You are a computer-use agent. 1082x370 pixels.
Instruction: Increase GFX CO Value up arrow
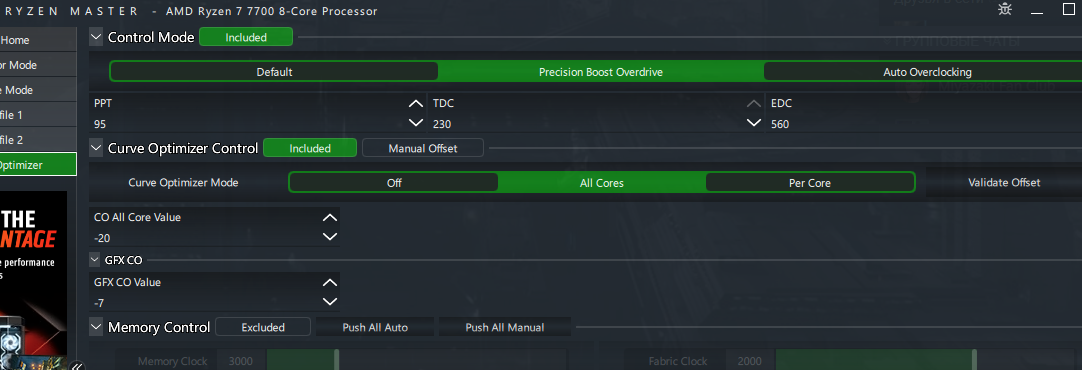(x=330, y=282)
